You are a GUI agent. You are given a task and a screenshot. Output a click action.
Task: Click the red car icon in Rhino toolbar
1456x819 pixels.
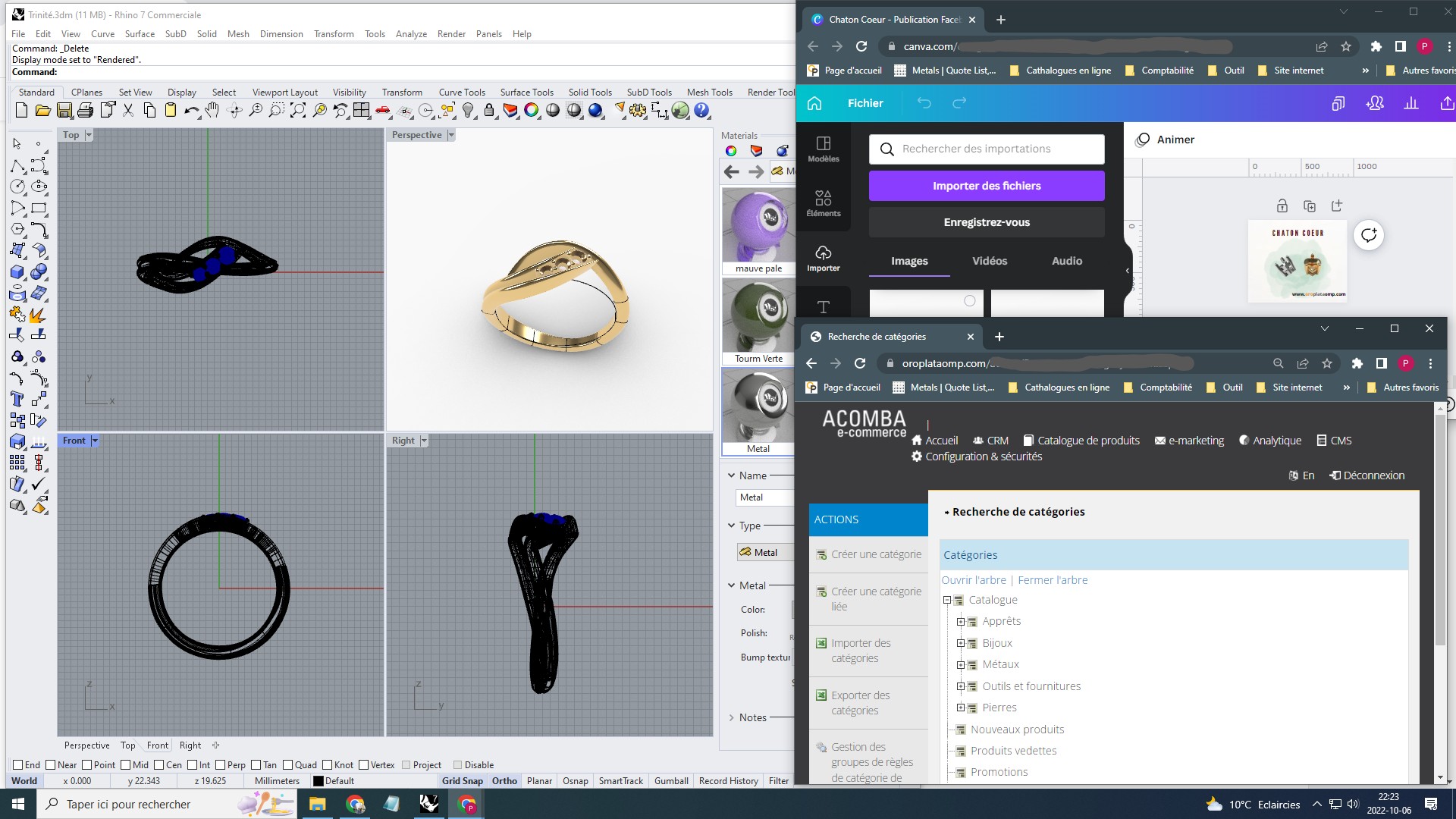383,111
